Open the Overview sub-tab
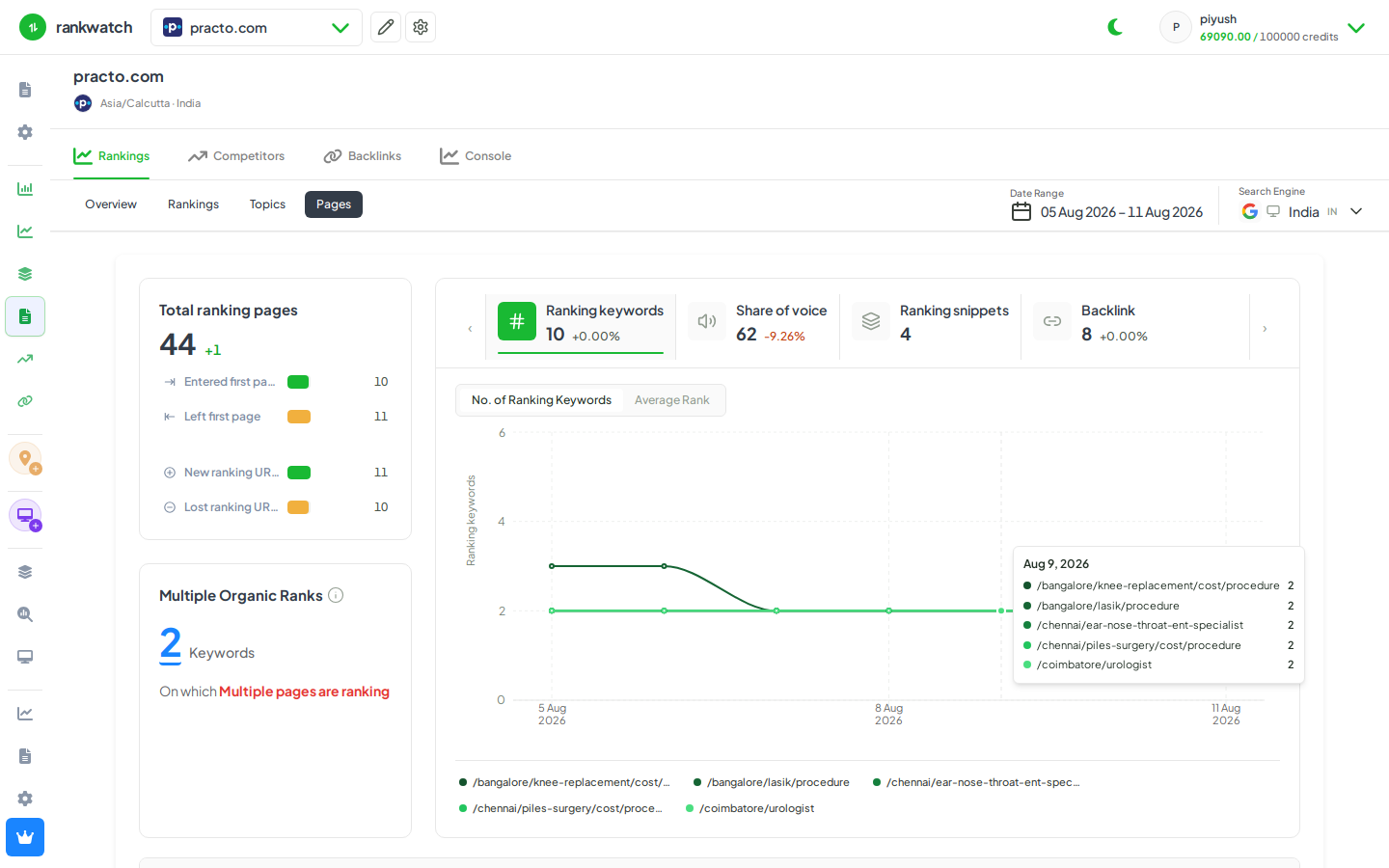 pyautogui.click(x=111, y=204)
